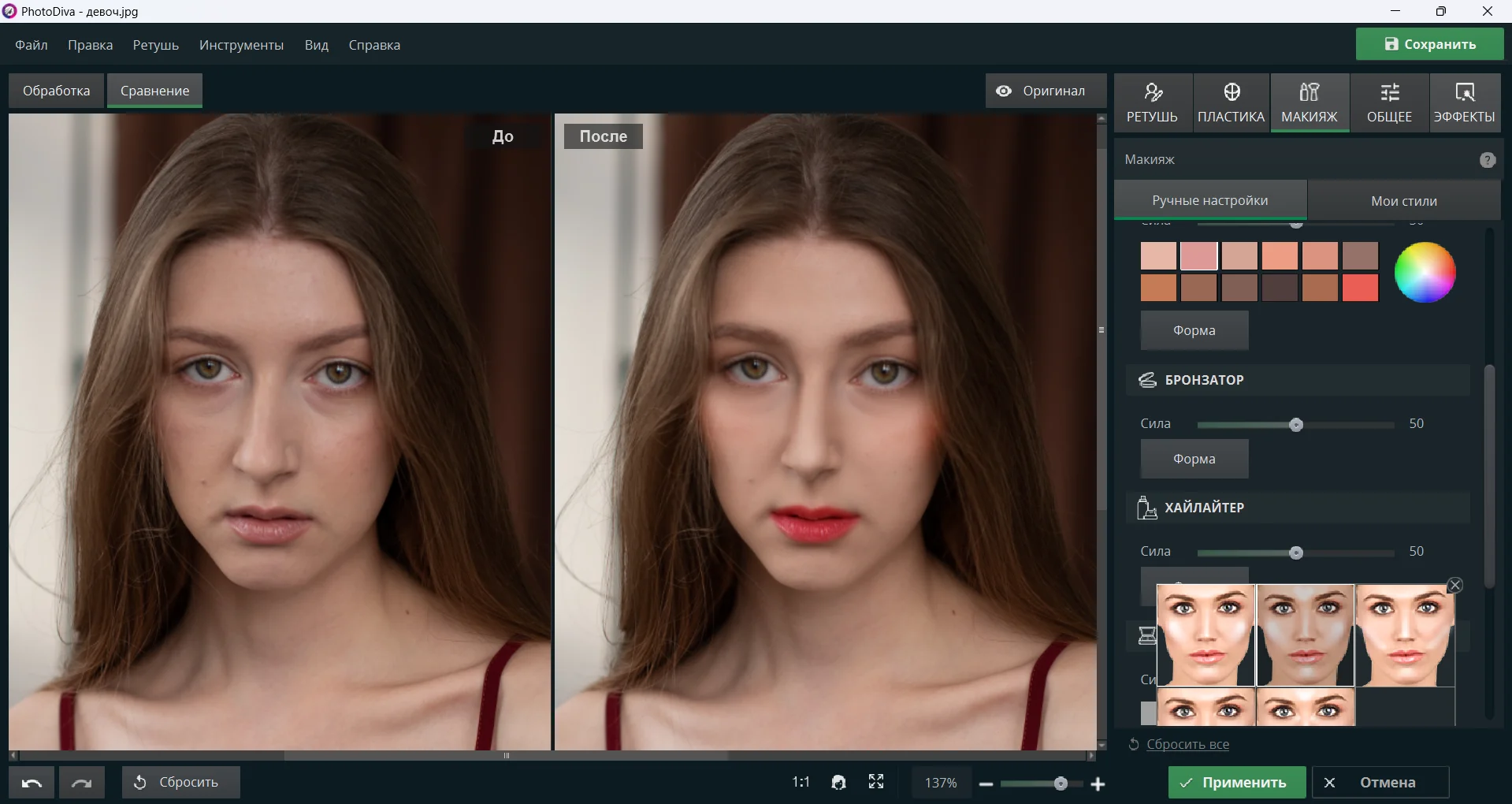Open the Общее settings tab
1512x804 pixels.
[1389, 102]
